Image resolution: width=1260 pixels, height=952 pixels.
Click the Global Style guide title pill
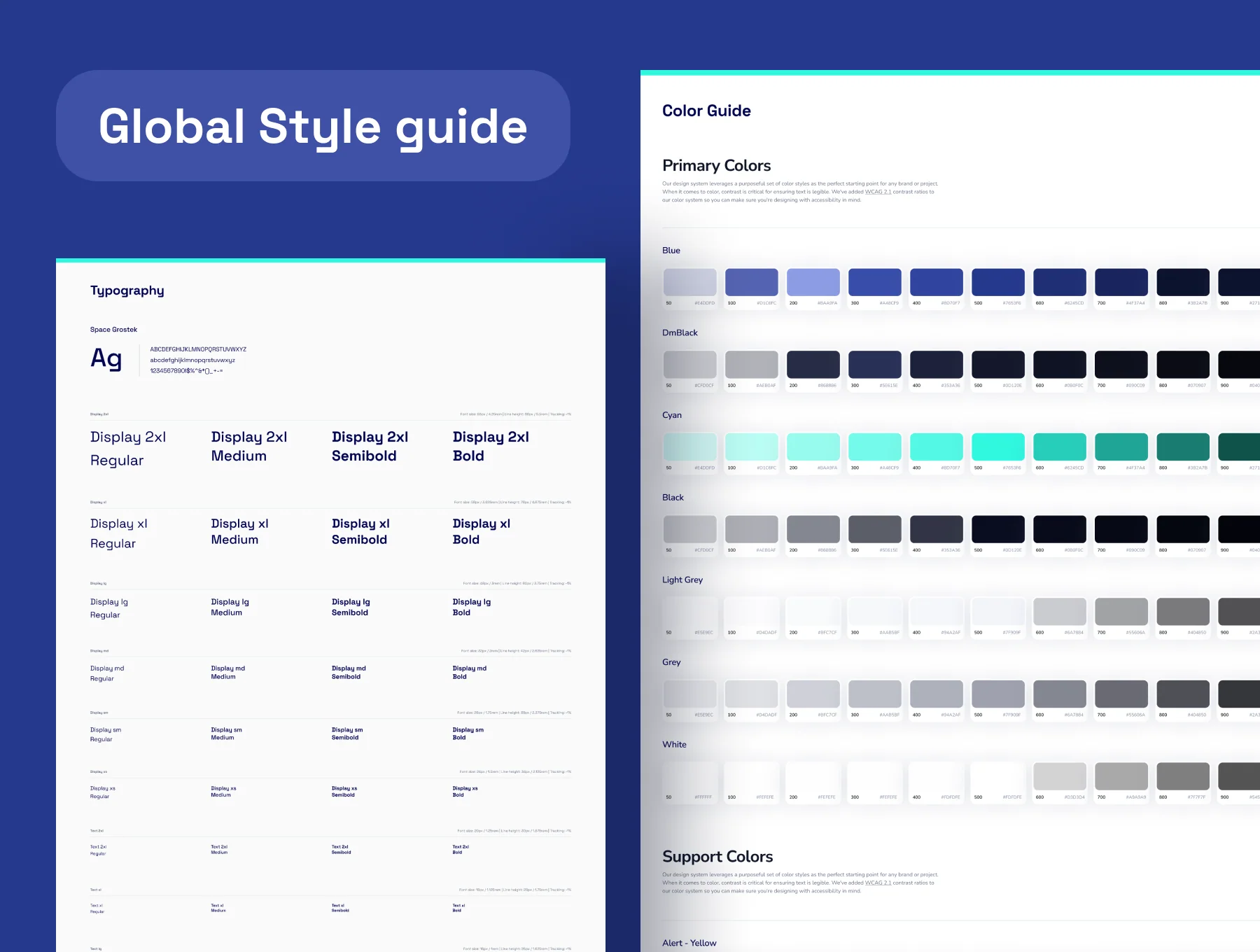(x=313, y=126)
